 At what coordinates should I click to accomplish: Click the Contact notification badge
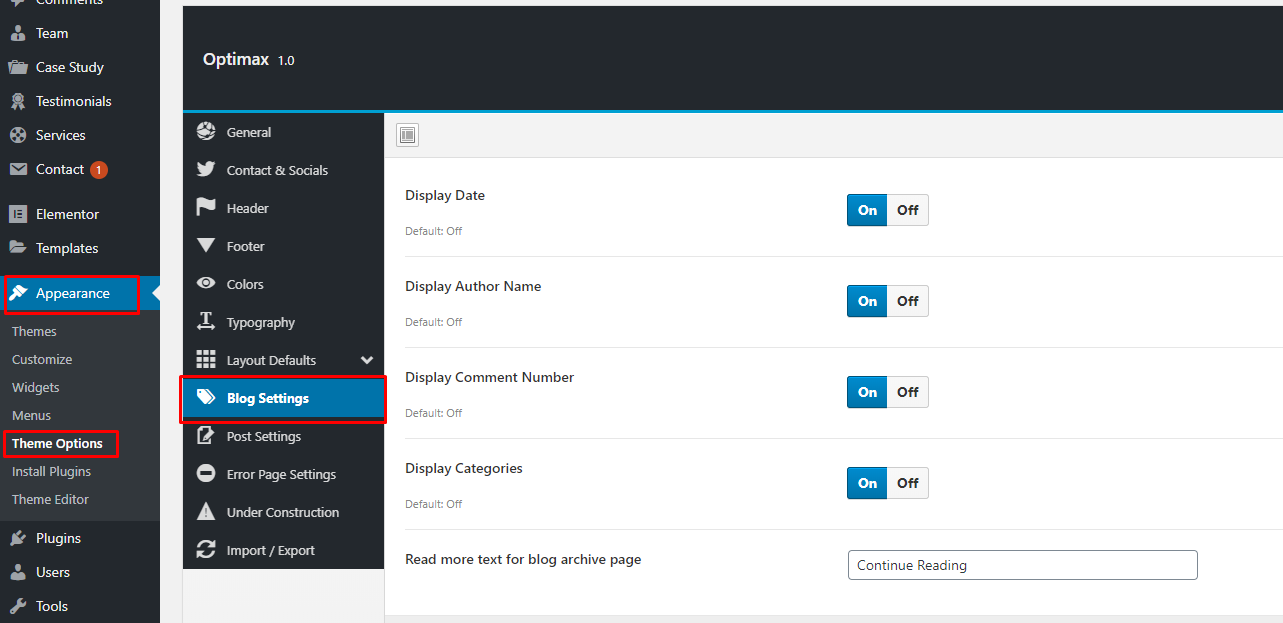point(99,170)
